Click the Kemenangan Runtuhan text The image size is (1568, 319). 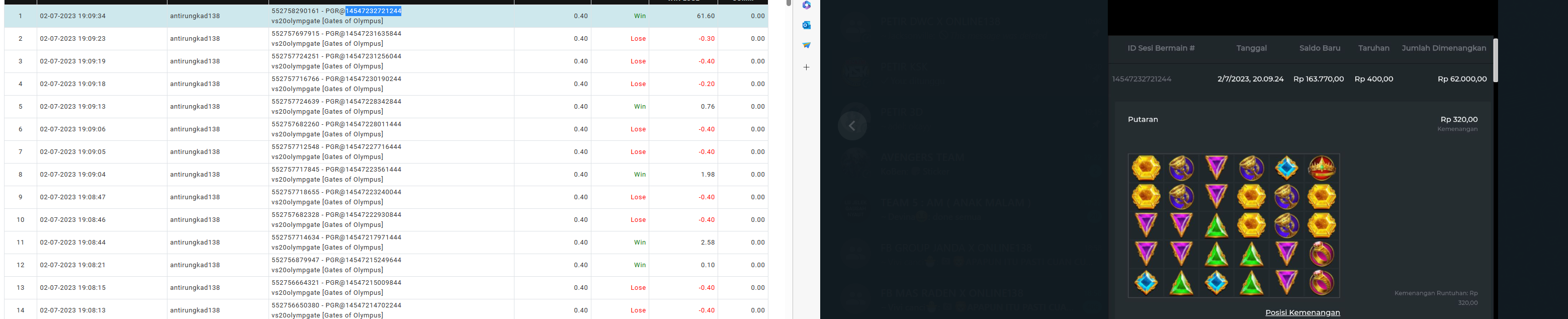(x=1436, y=298)
